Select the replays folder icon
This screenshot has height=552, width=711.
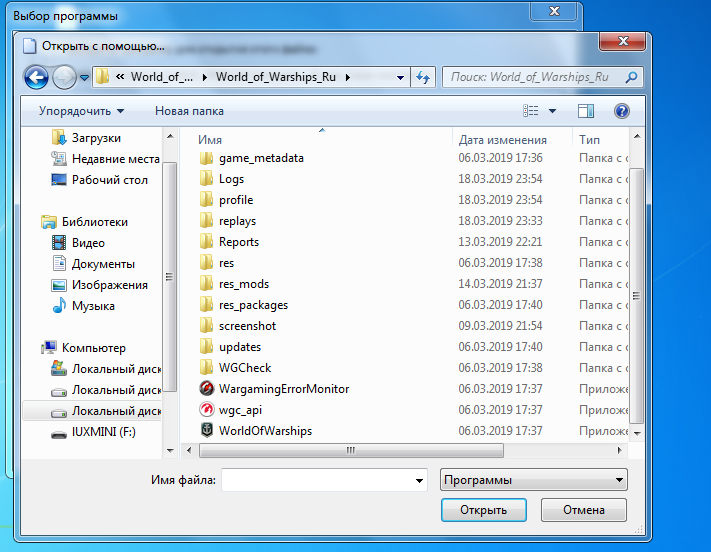206,221
